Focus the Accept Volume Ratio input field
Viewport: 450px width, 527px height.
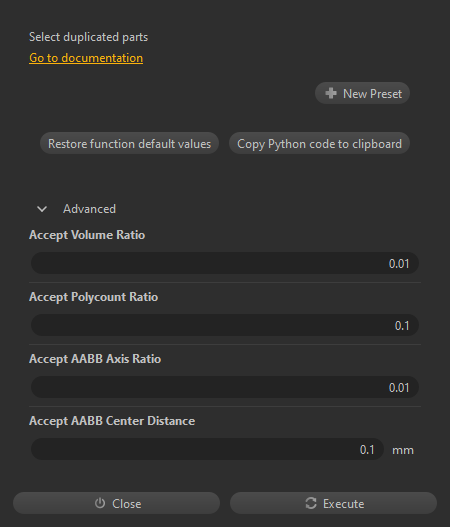click(225, 263)
